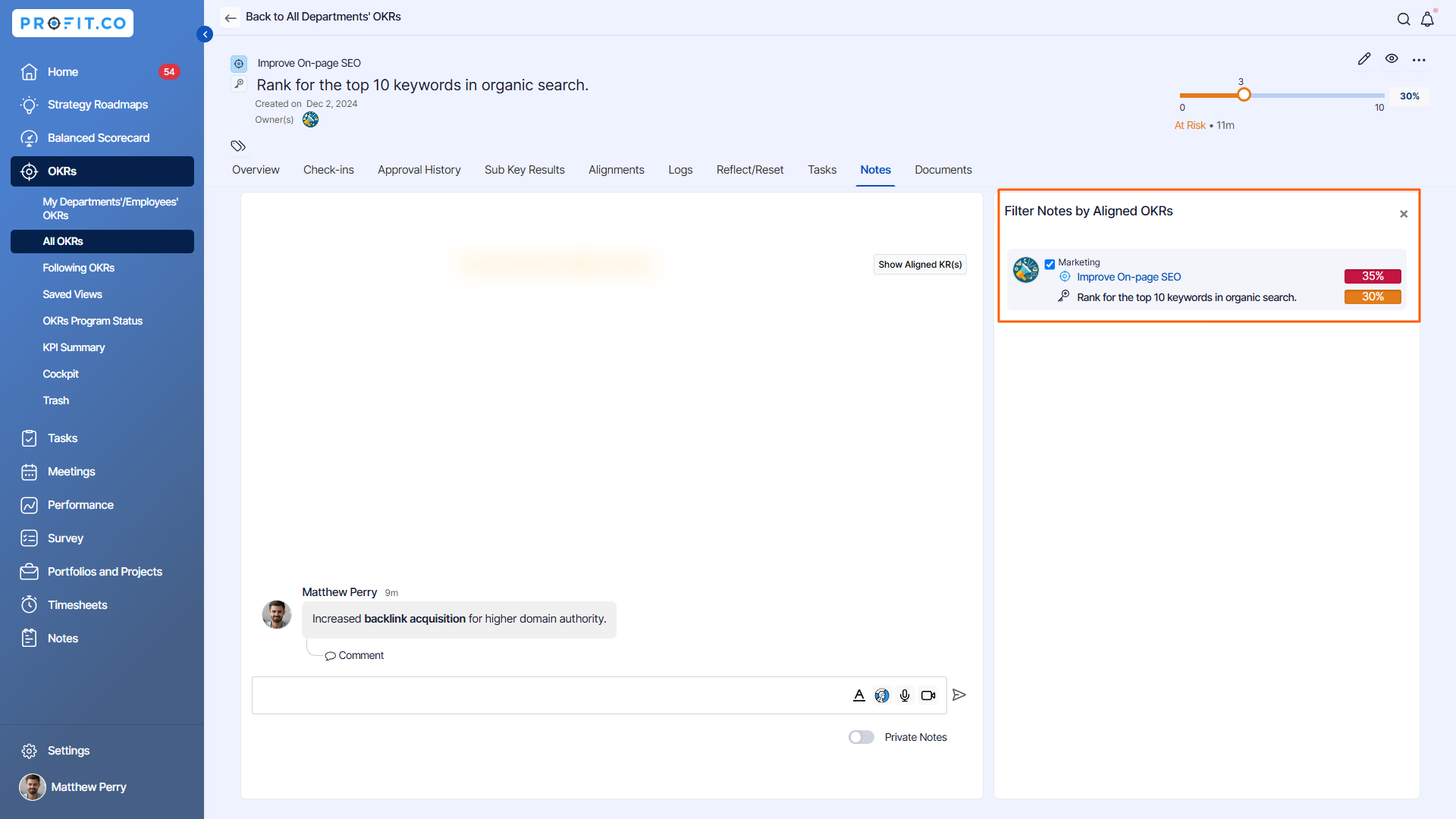Enable the Private Notes toggle
Viewport: 1456px width, 819px height.
[x=861, y=736]
